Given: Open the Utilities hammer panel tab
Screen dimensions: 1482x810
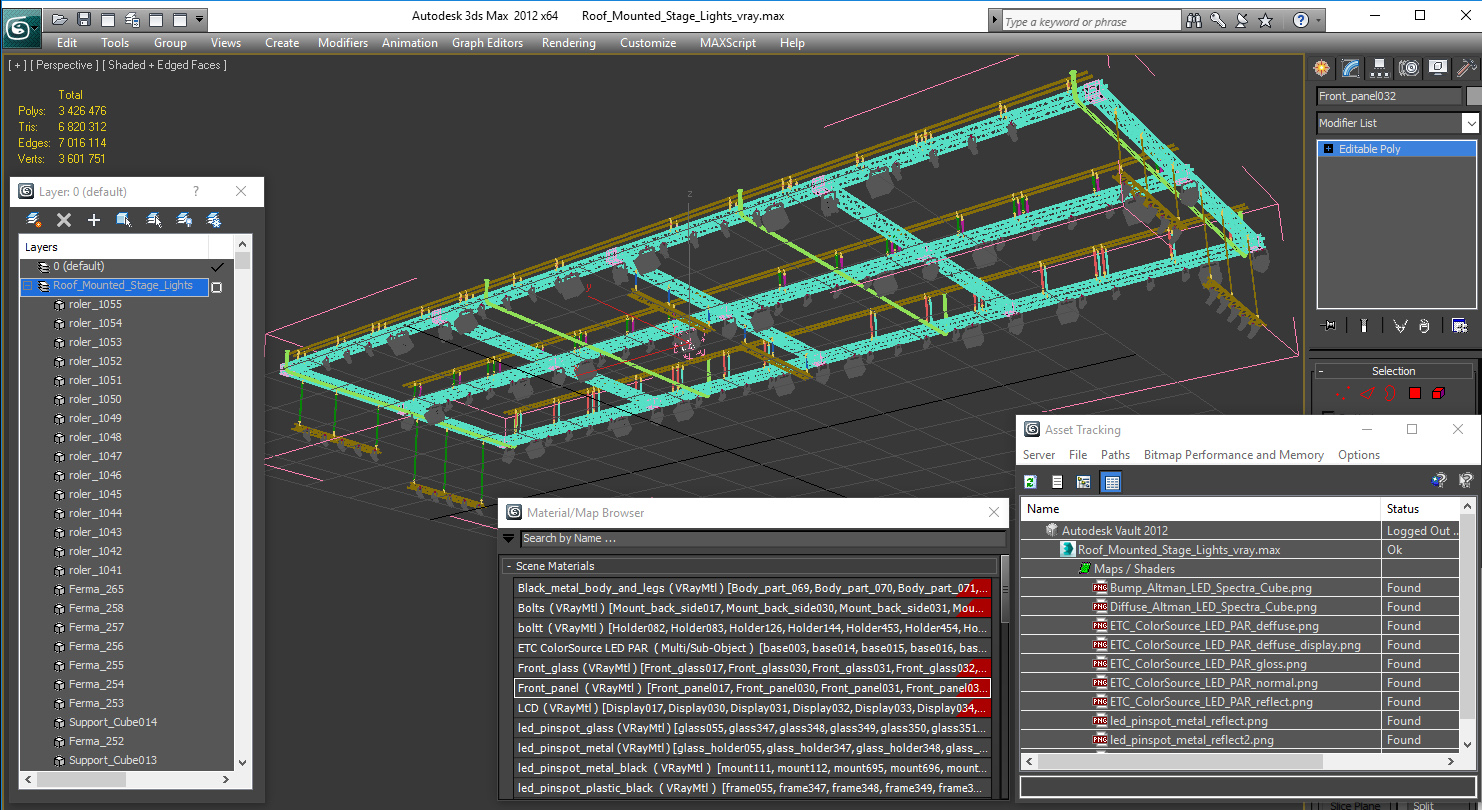Looking at the screenshot, I should (x=1466, y=68).
